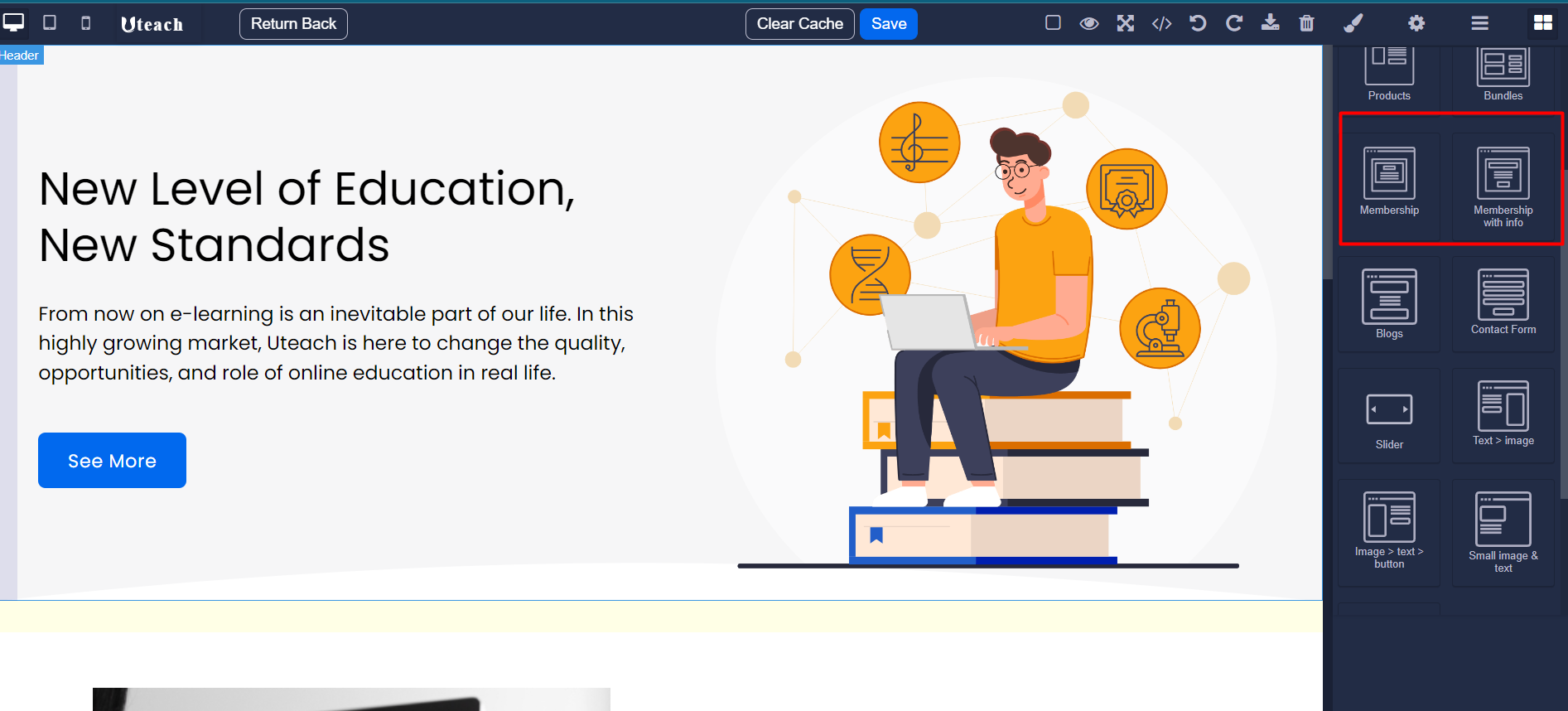This screenshot has width=1568, height=711.
Task: Undo the last change
Action: pyautogui.click(x=1198, y=23)
